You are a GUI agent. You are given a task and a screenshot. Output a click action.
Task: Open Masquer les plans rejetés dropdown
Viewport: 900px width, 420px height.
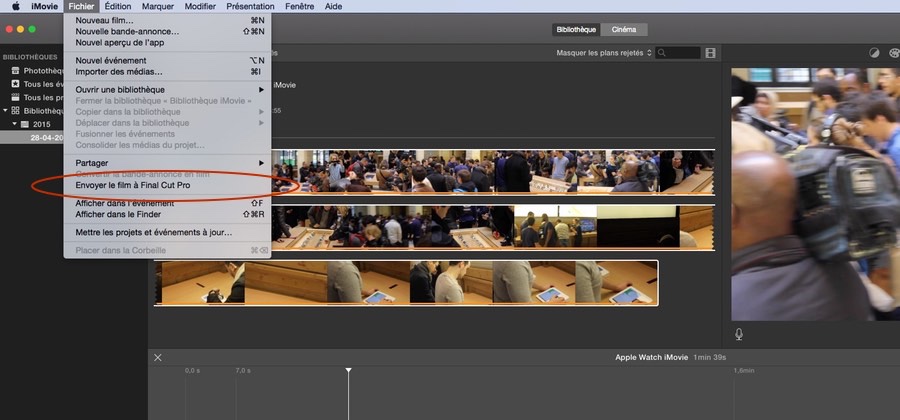(x=604, y=53)
